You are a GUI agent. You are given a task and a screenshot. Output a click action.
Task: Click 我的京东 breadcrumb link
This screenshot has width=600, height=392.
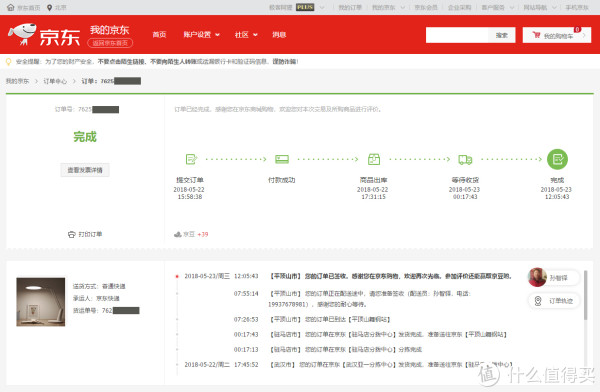(17, 81)
